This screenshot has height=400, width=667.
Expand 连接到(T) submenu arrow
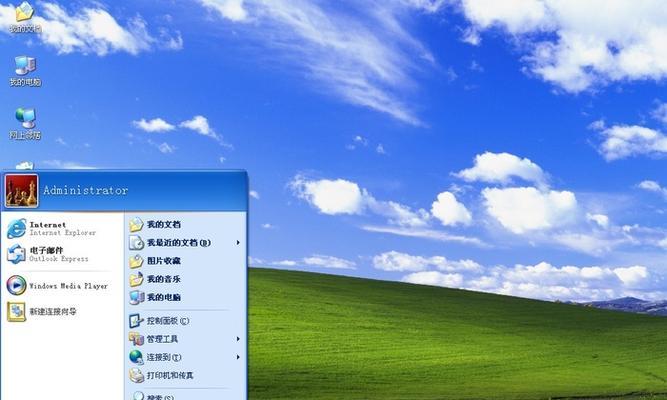click(x=238, y=357)
